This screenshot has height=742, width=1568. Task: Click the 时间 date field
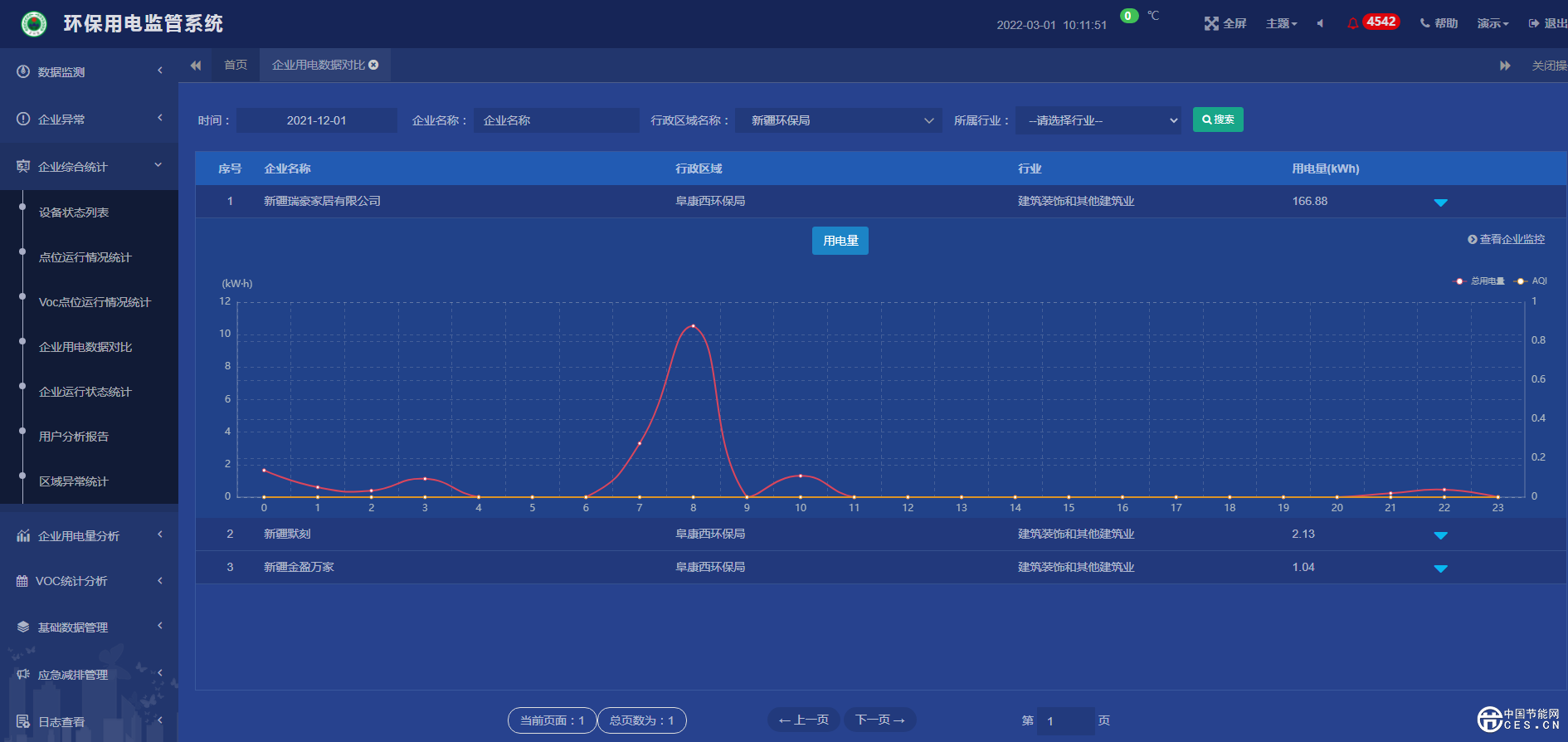click(x=317, y=120)
